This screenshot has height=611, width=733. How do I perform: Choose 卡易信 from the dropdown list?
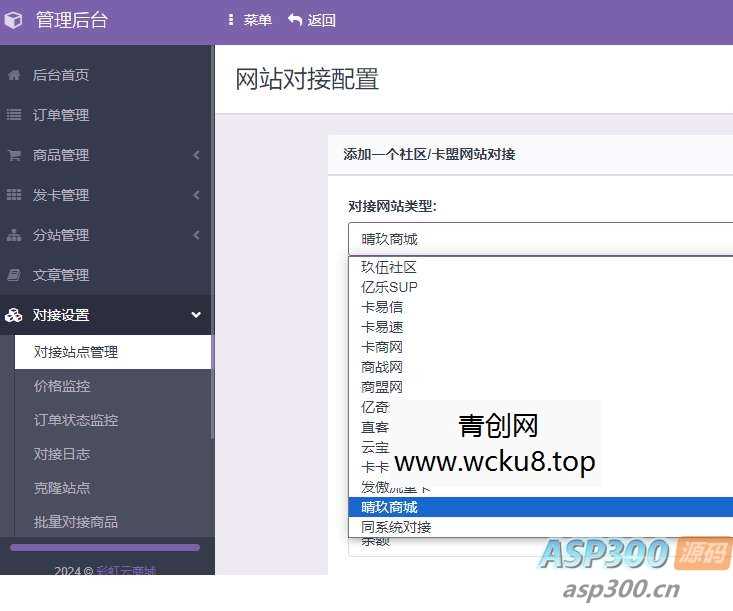540,307
